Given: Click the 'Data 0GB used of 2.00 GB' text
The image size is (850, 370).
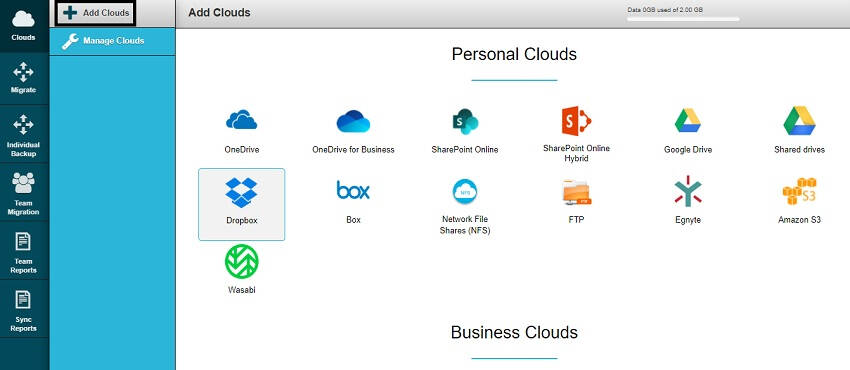Looking at the screenshot, I should point(665,10).
